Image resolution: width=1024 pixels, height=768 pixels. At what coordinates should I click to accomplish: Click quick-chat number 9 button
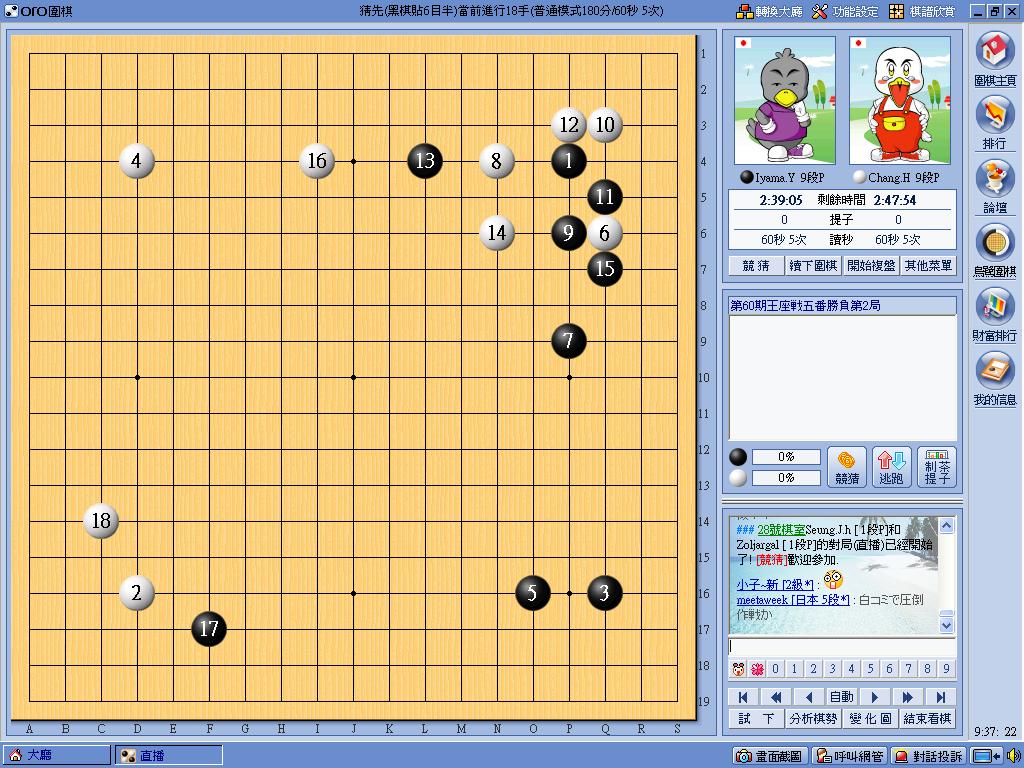(x=946, y=669)
